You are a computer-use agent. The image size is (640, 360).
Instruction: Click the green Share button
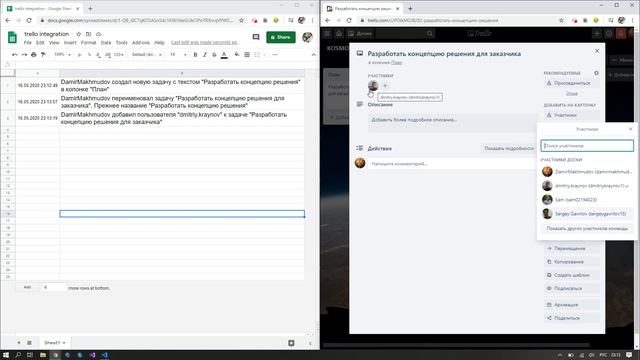tap(281, 37)
